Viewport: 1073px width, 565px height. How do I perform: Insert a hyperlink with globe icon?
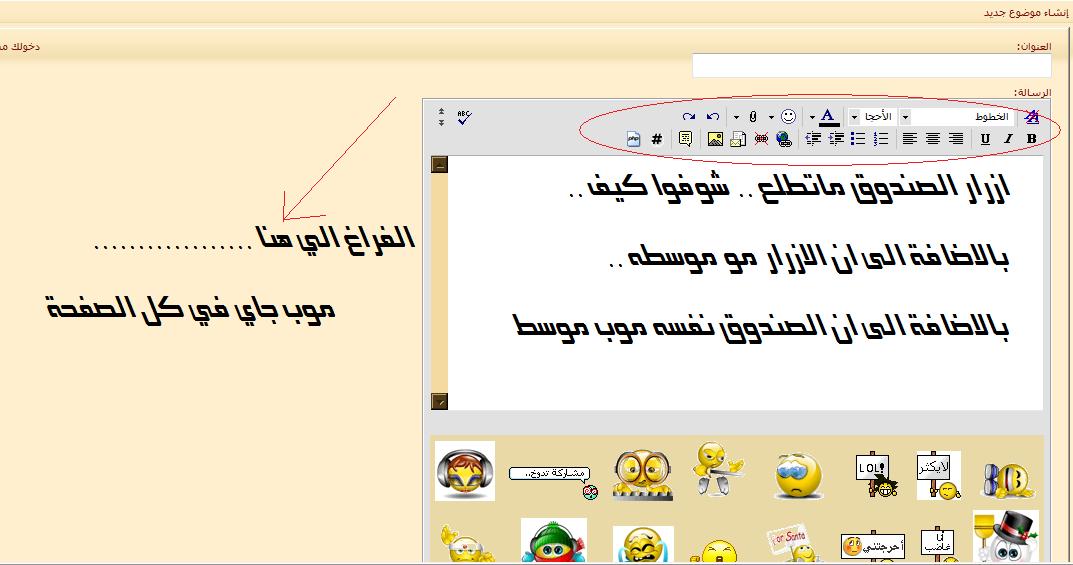tap(784, 139)
